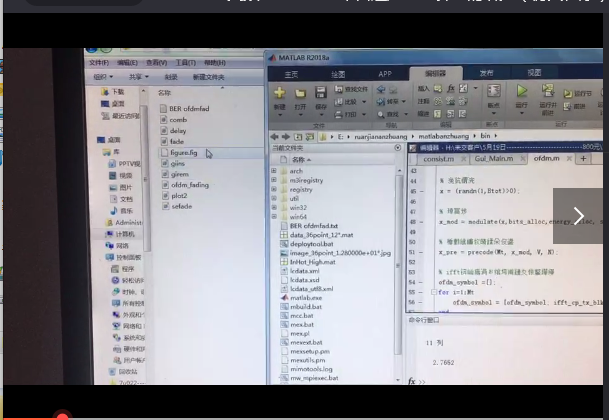
Task: Click the Breakpoints icon
Action: pyautogui.click(x=494, y=91)
